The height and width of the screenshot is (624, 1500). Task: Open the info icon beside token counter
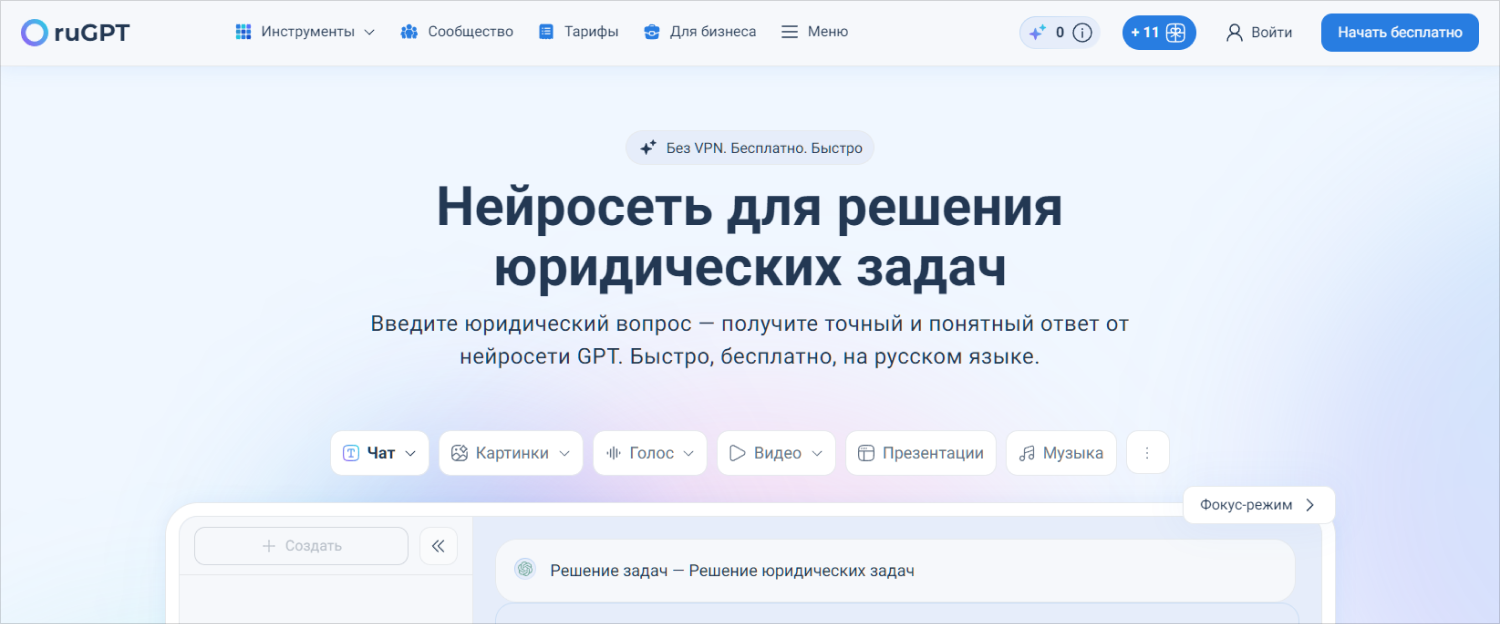pos(1082,33)
